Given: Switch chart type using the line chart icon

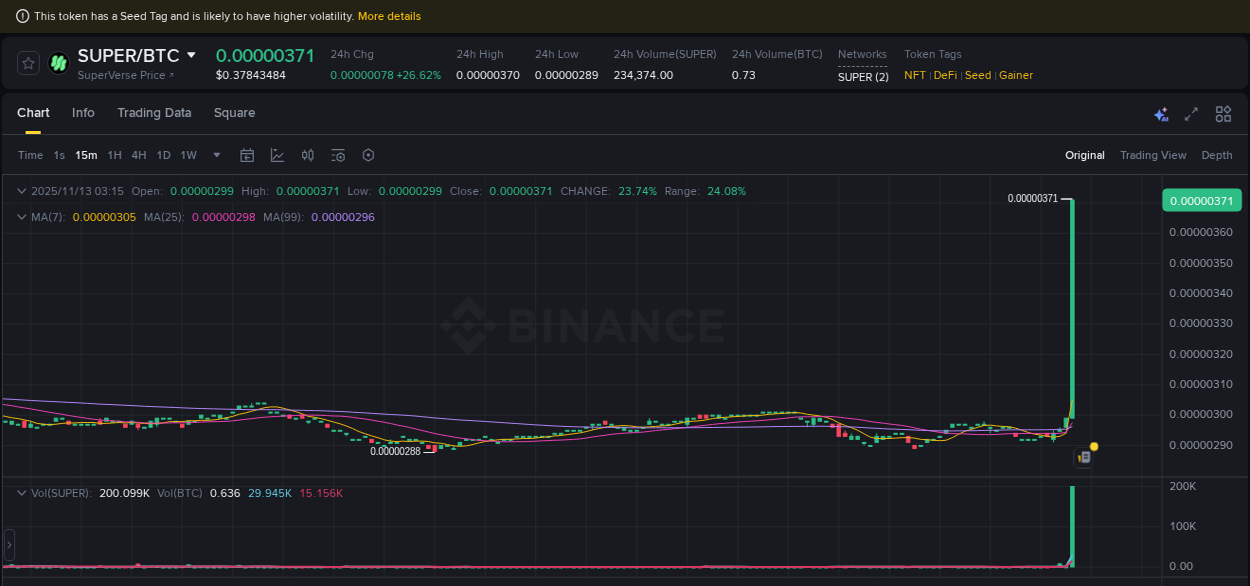Looking at the screenshot, I should coord(277,155).
